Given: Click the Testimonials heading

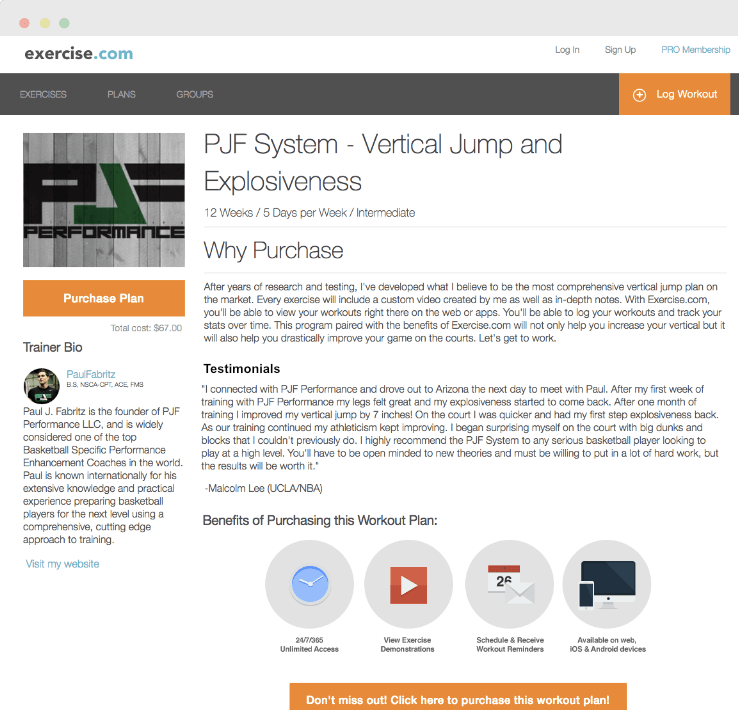Looking at the screenshot, I should click(x=242, y=369).
